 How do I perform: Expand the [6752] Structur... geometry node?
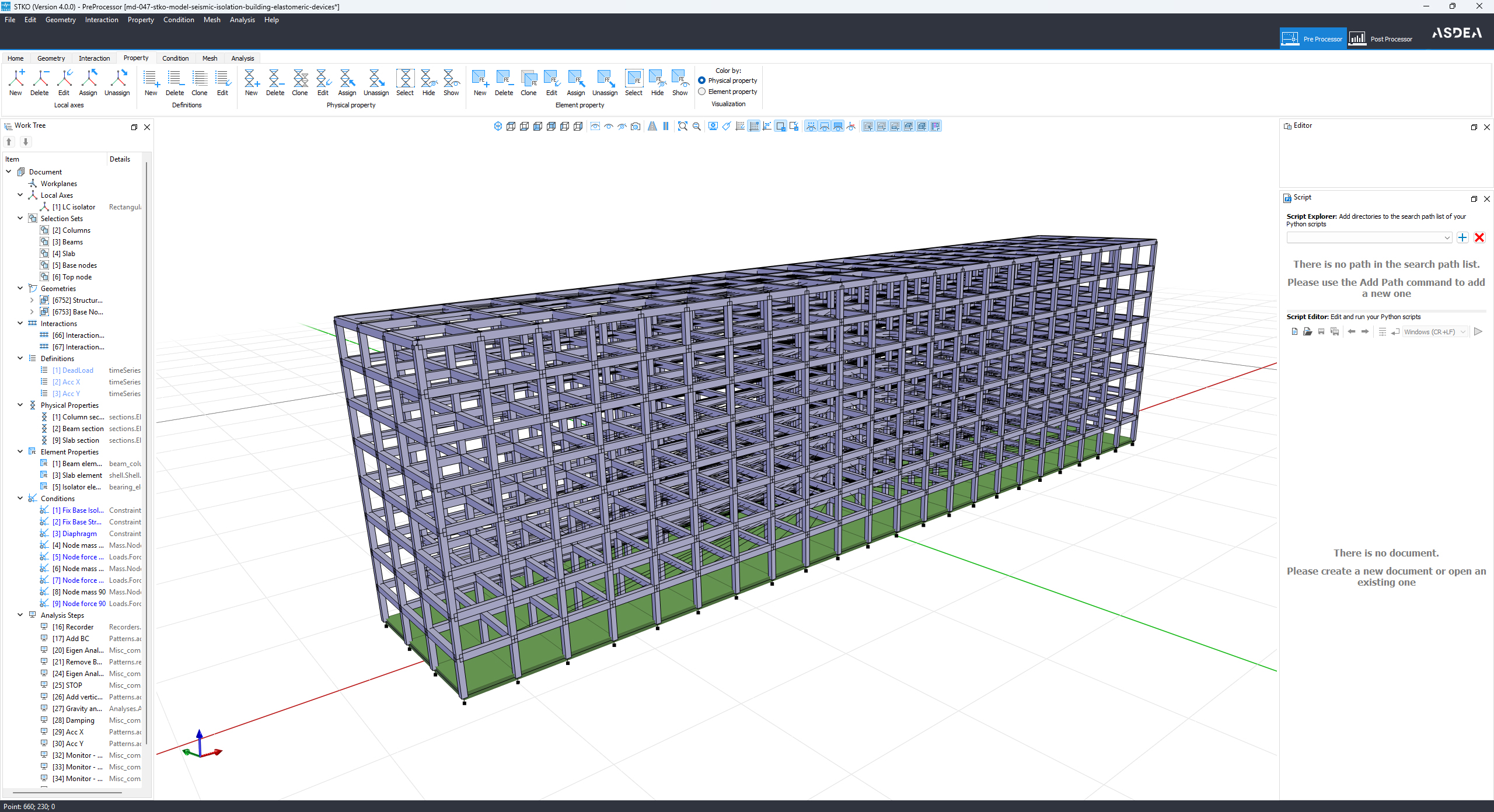32,300
